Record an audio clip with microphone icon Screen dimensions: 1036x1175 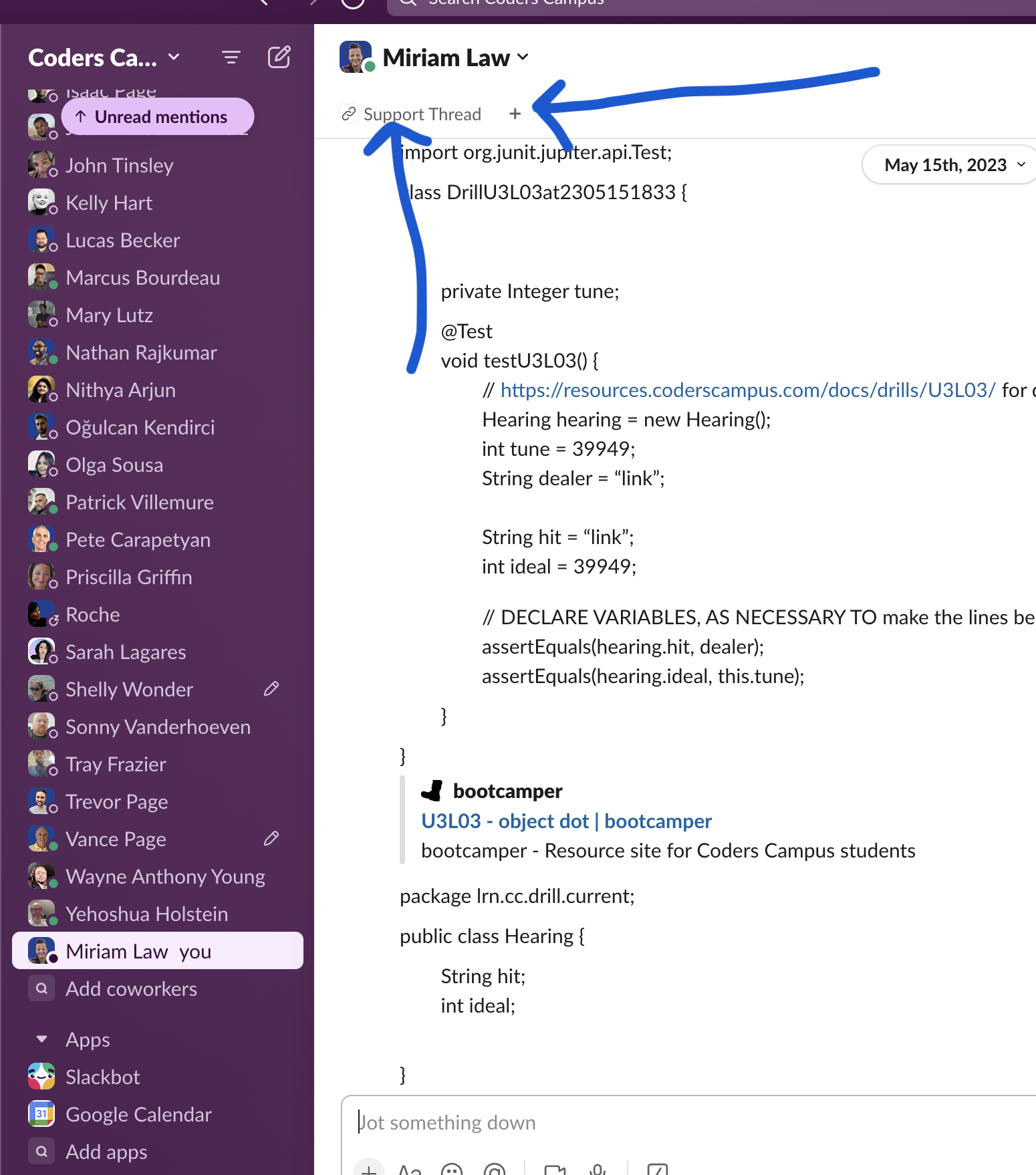598,1170
